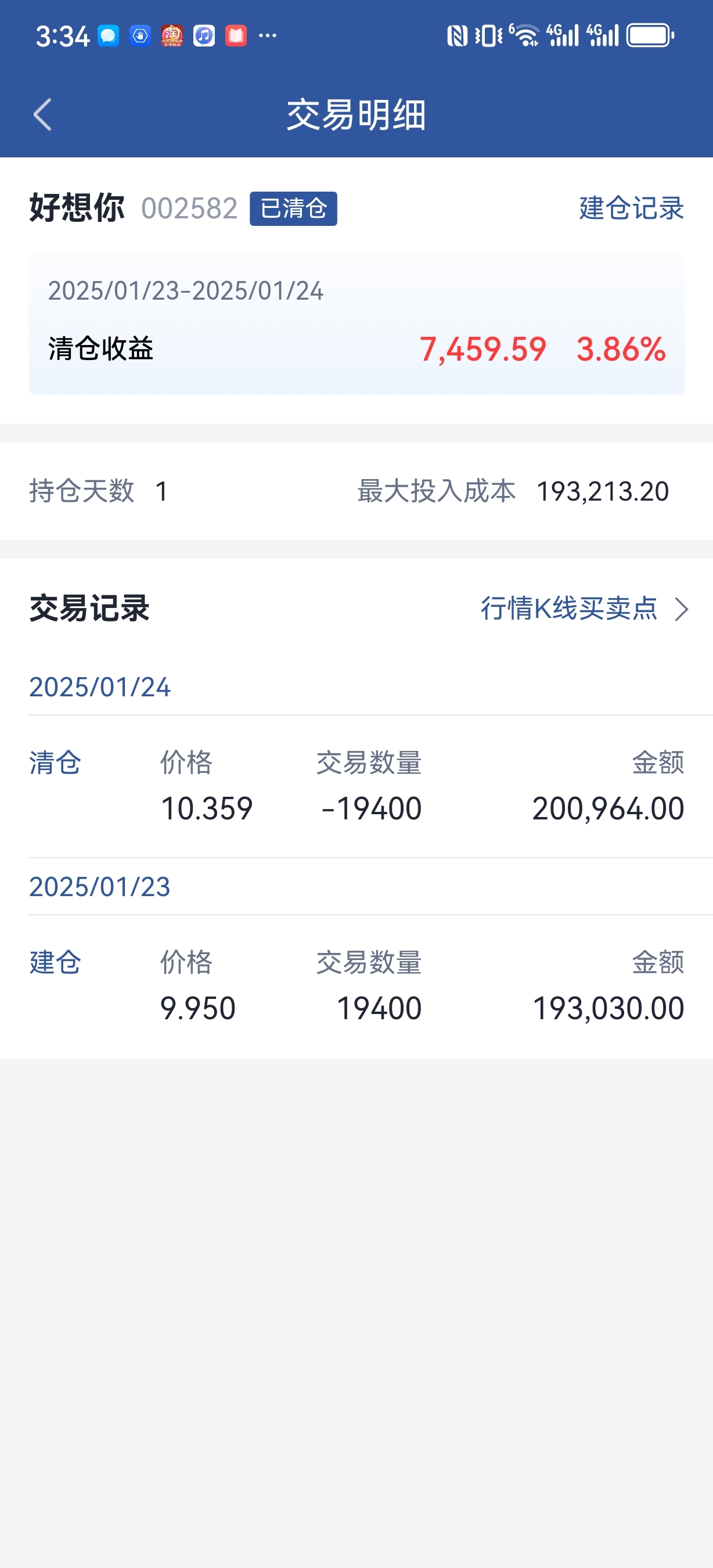Tap the three-dots notification overflow icon
The width and height of the screenshot is (713, 1568).
click(268, 36)
